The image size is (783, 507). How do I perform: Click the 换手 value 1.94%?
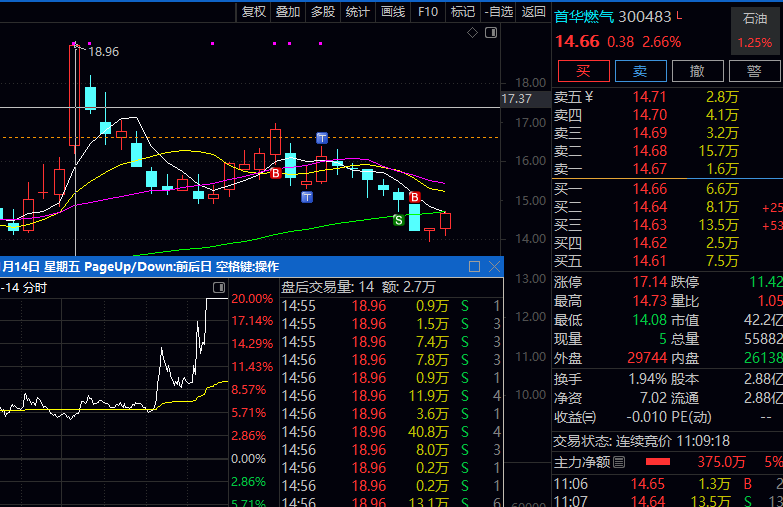(647, 379)
